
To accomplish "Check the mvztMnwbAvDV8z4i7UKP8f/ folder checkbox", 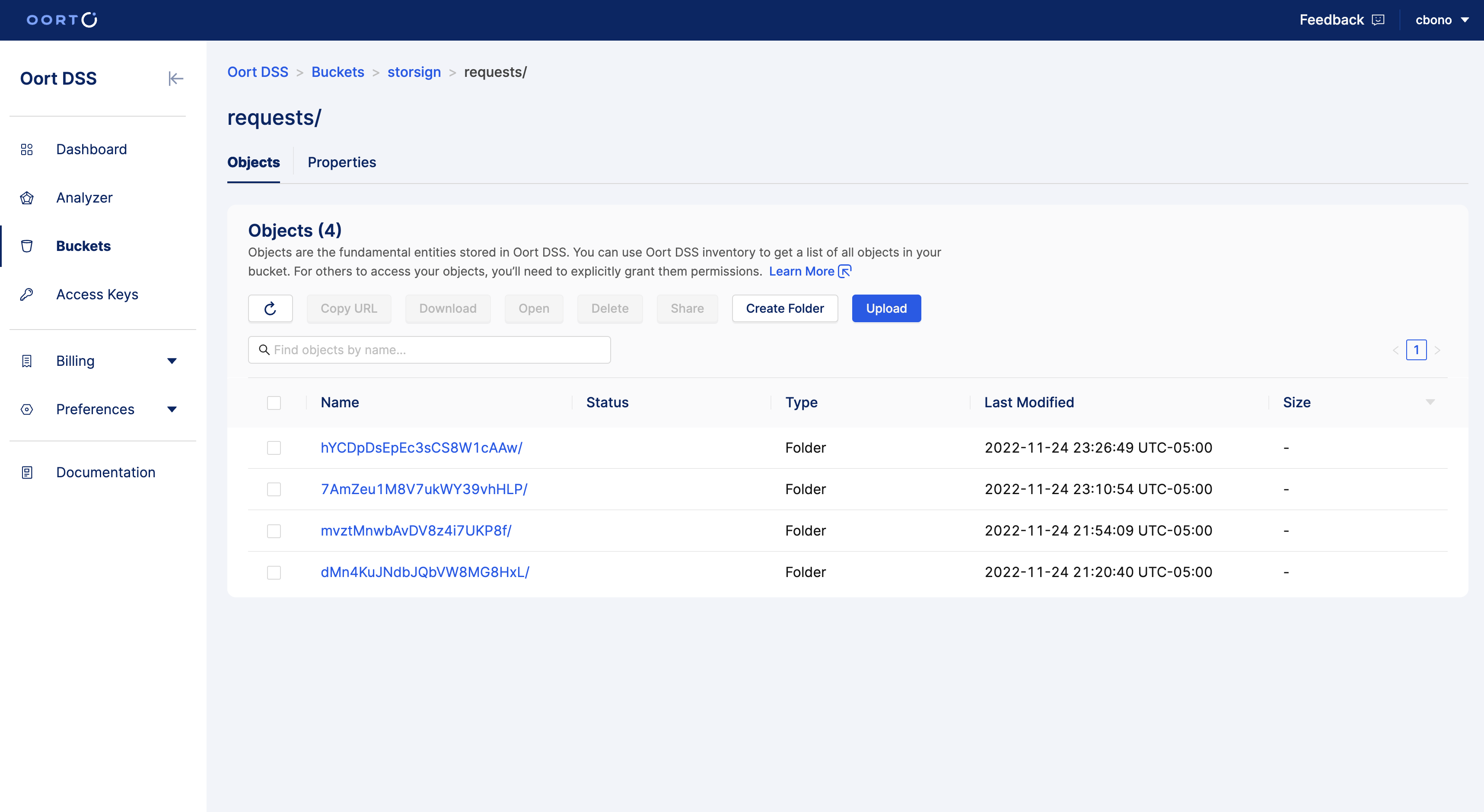I will point(274,530).
